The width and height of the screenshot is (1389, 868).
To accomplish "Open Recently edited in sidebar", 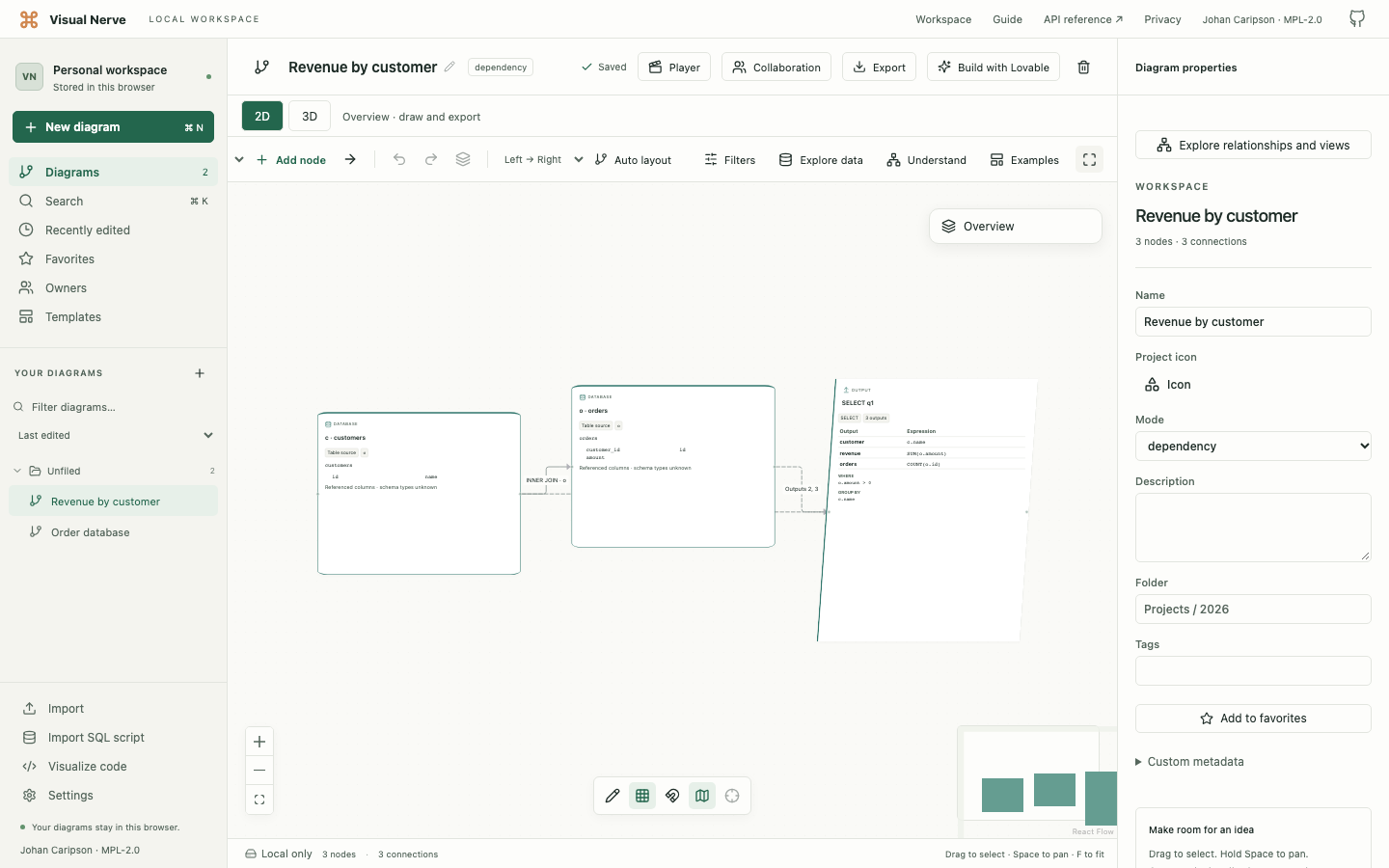I will click(114, 231).
